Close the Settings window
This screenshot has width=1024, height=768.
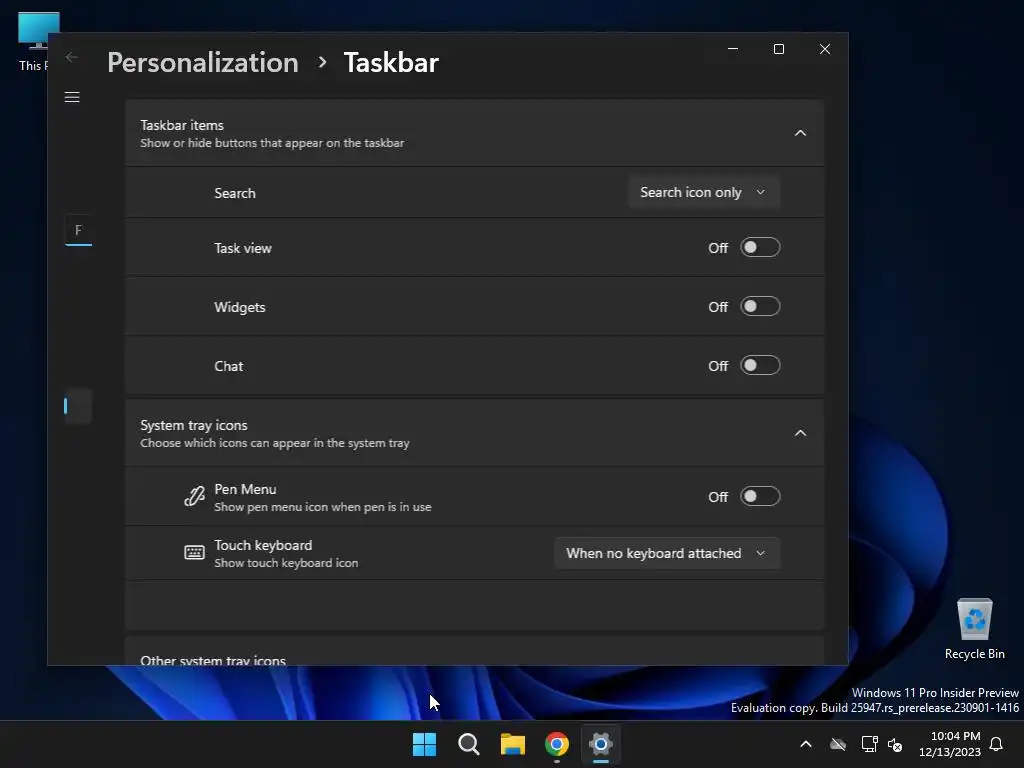coord(825,49)
